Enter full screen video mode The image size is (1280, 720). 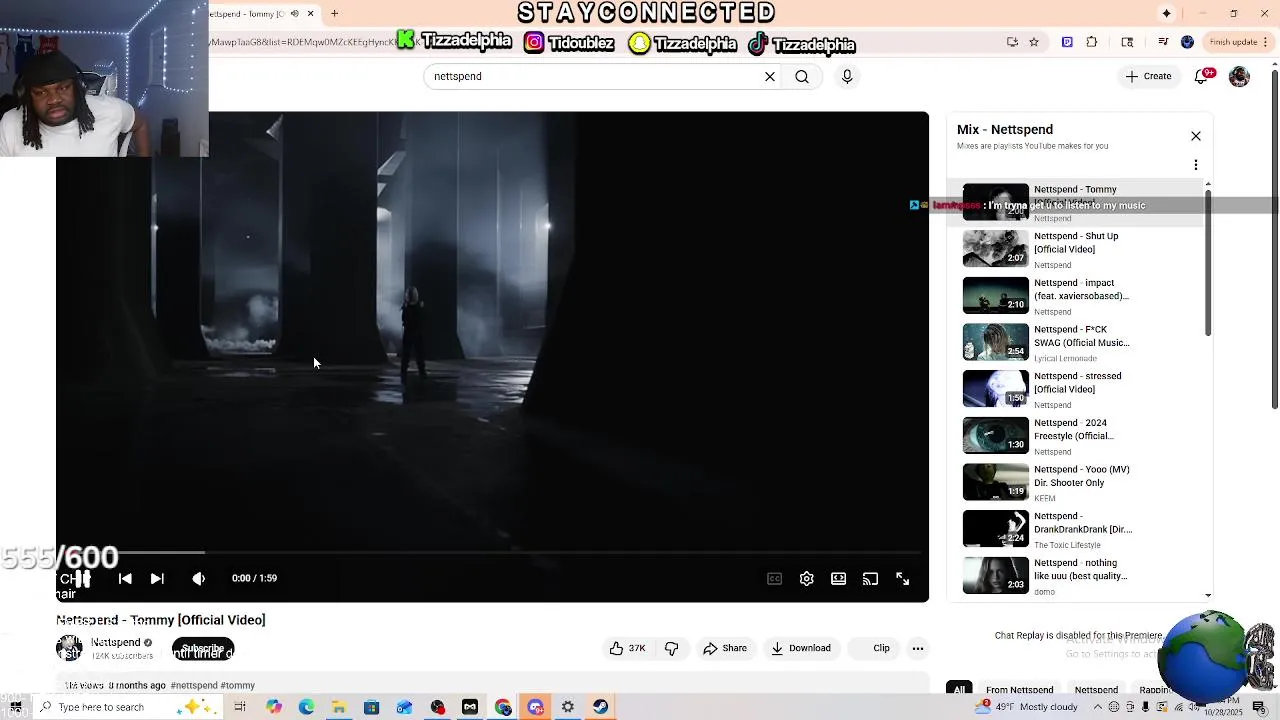pyautogui.click(x=903, y=579)
